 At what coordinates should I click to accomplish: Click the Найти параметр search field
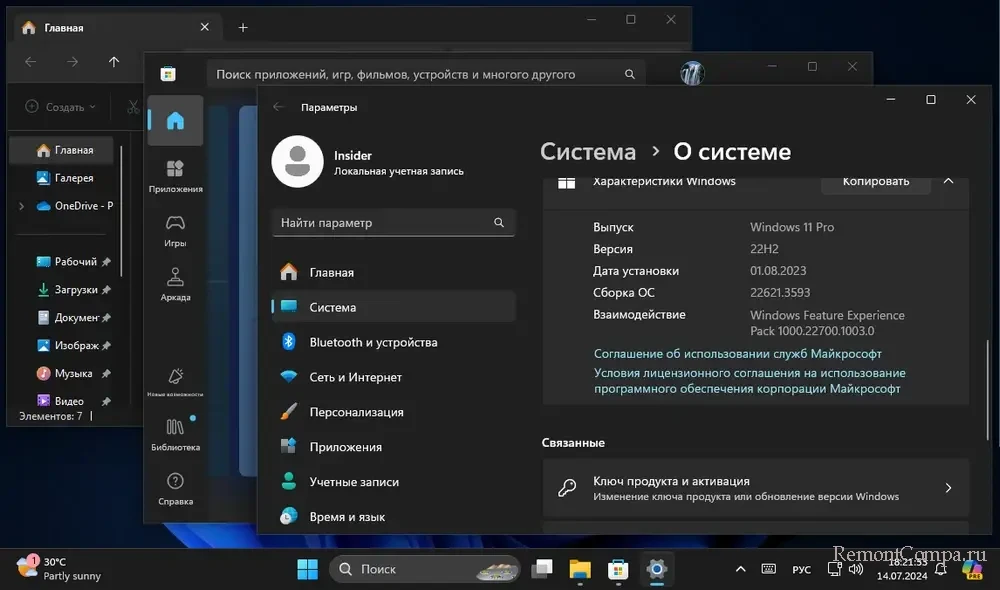(x=393, y=223)
